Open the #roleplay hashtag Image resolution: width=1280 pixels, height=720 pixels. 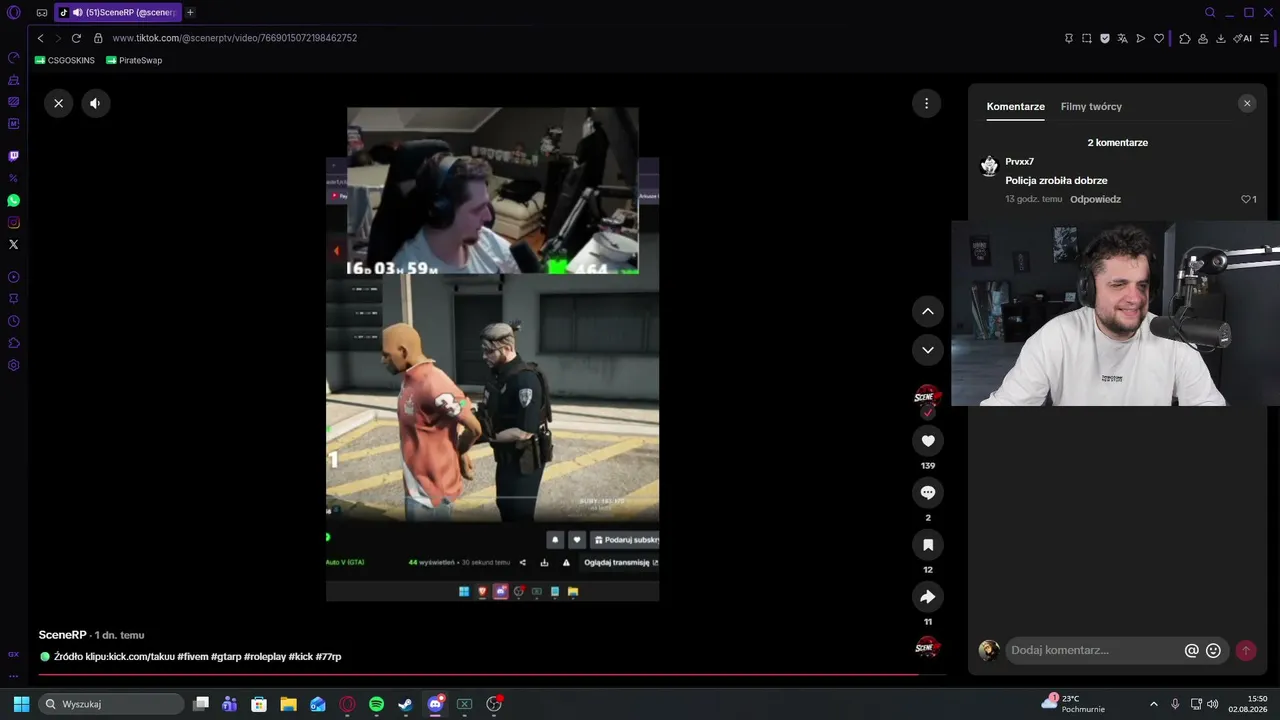pyautogui.click(x=265, y=657)
